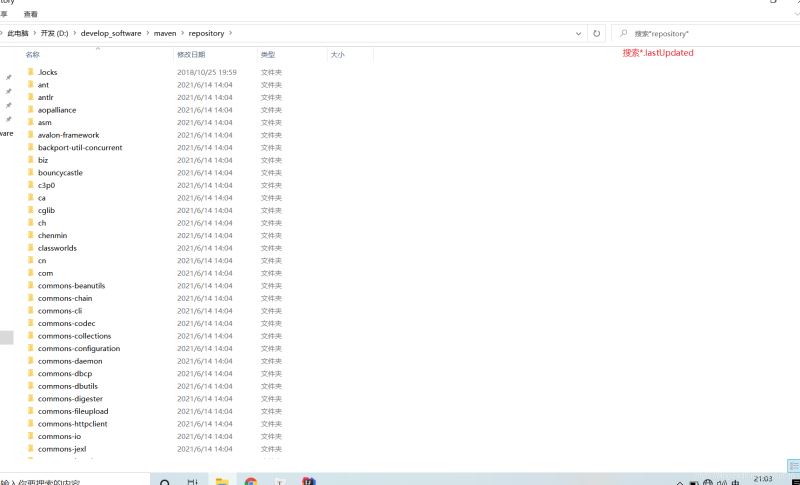Screen dimensions: 800x485
Task: Open File Explorer from the taskbar
Action: click(222, 481)
